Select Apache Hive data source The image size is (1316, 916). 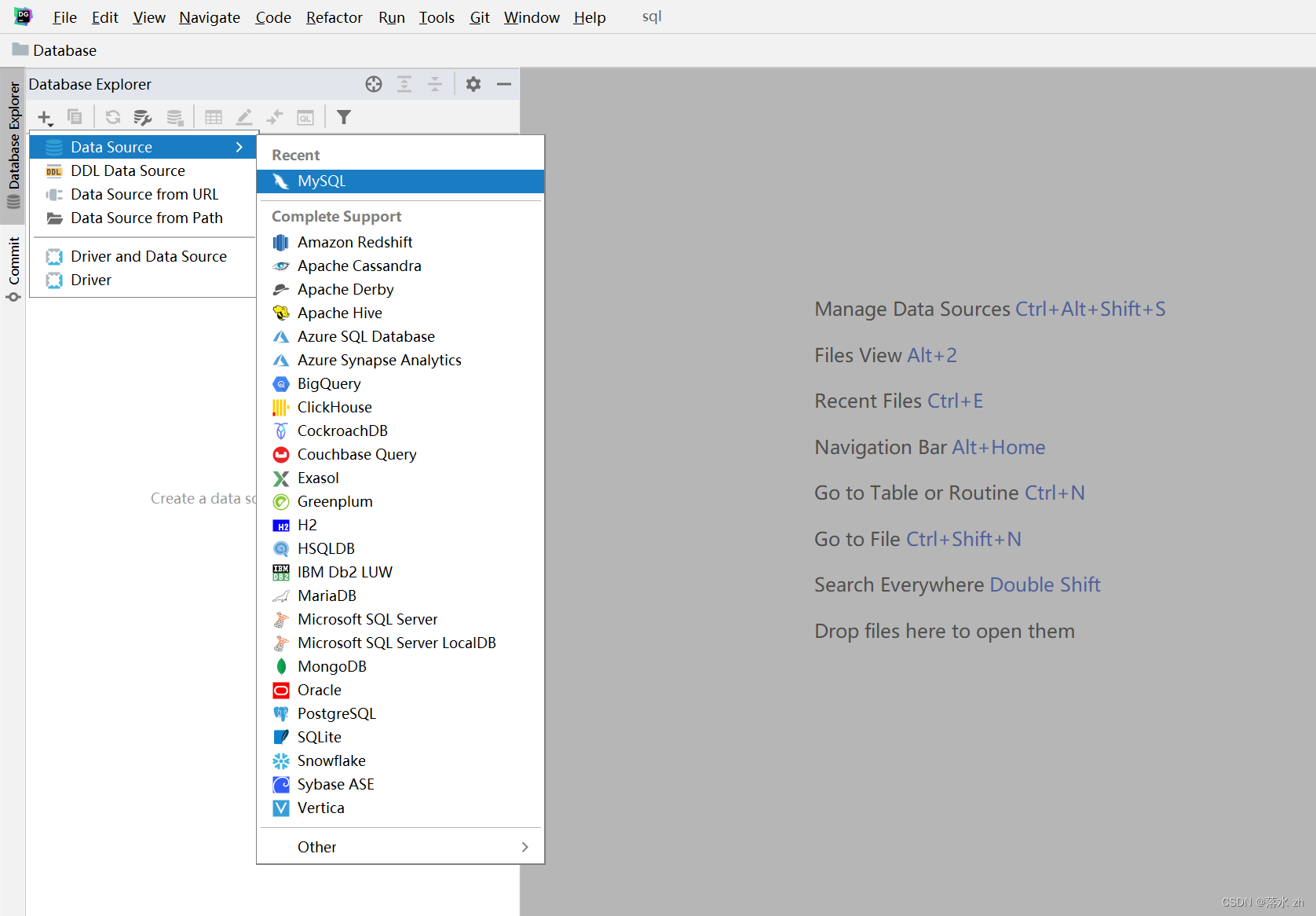[400, 313]
